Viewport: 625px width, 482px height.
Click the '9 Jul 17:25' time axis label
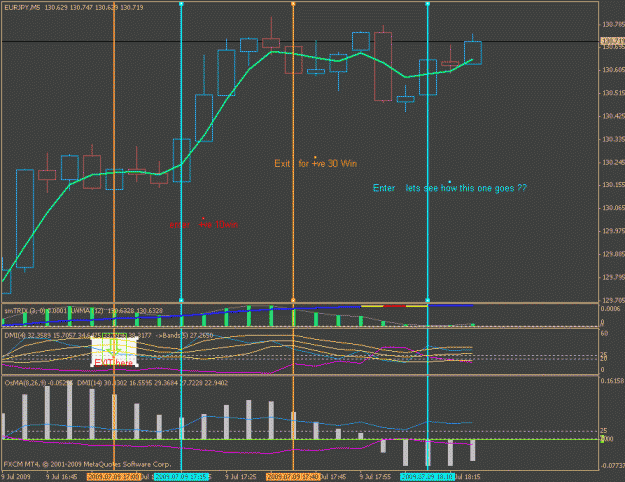240,477
